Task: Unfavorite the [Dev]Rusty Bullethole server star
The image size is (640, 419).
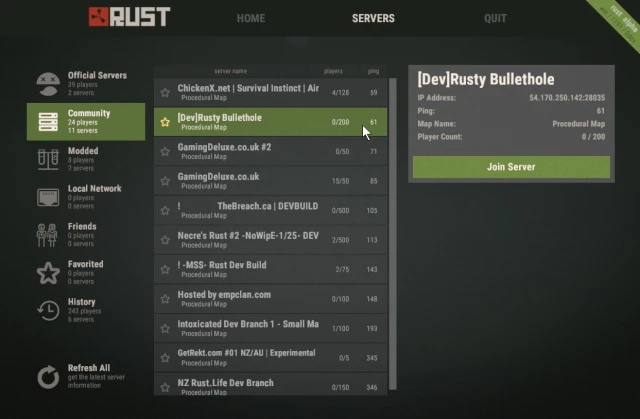Action: pyautogui.click(x=165, y=122)
